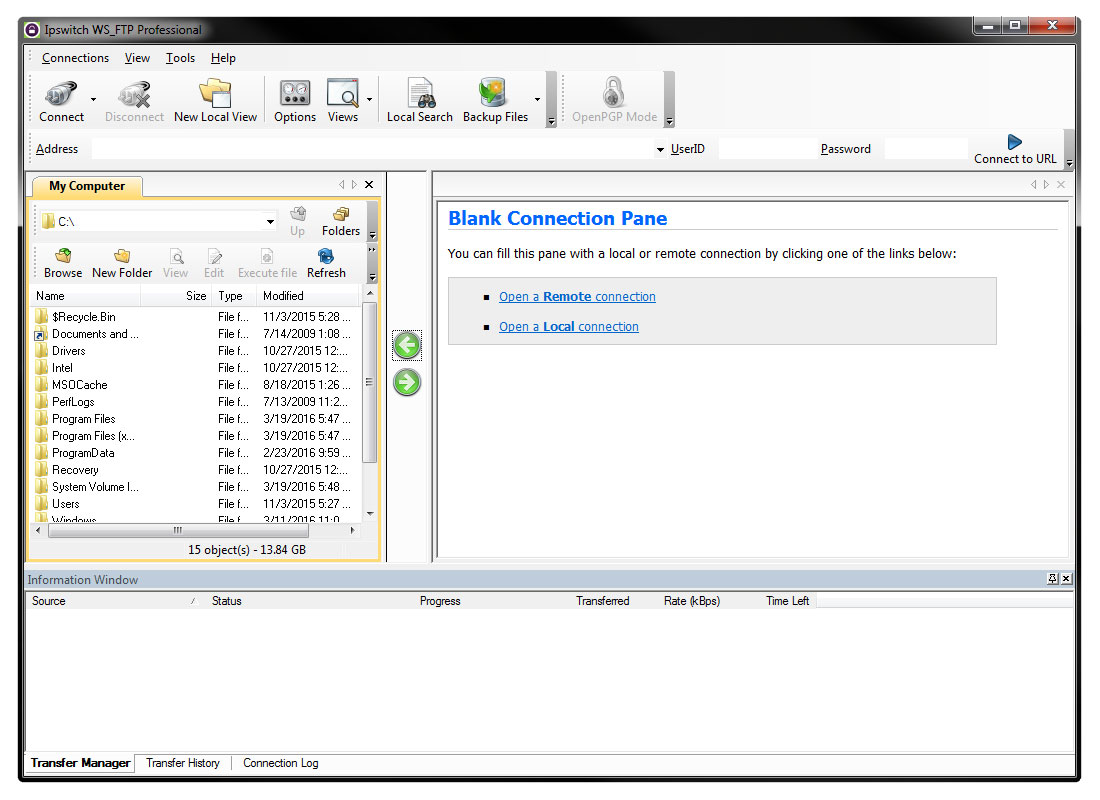This screenshot has height=800, width=1100.
Task: Click the Browse icon
Action: [63, 264]
